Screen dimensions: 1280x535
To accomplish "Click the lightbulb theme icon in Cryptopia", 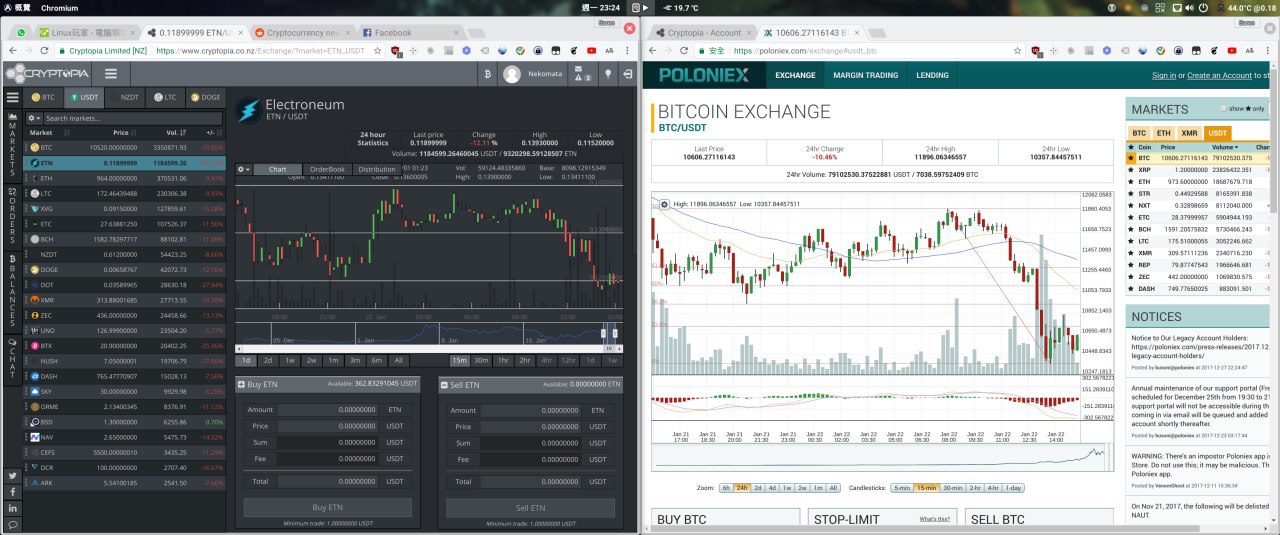I will [x=606, y=73].
